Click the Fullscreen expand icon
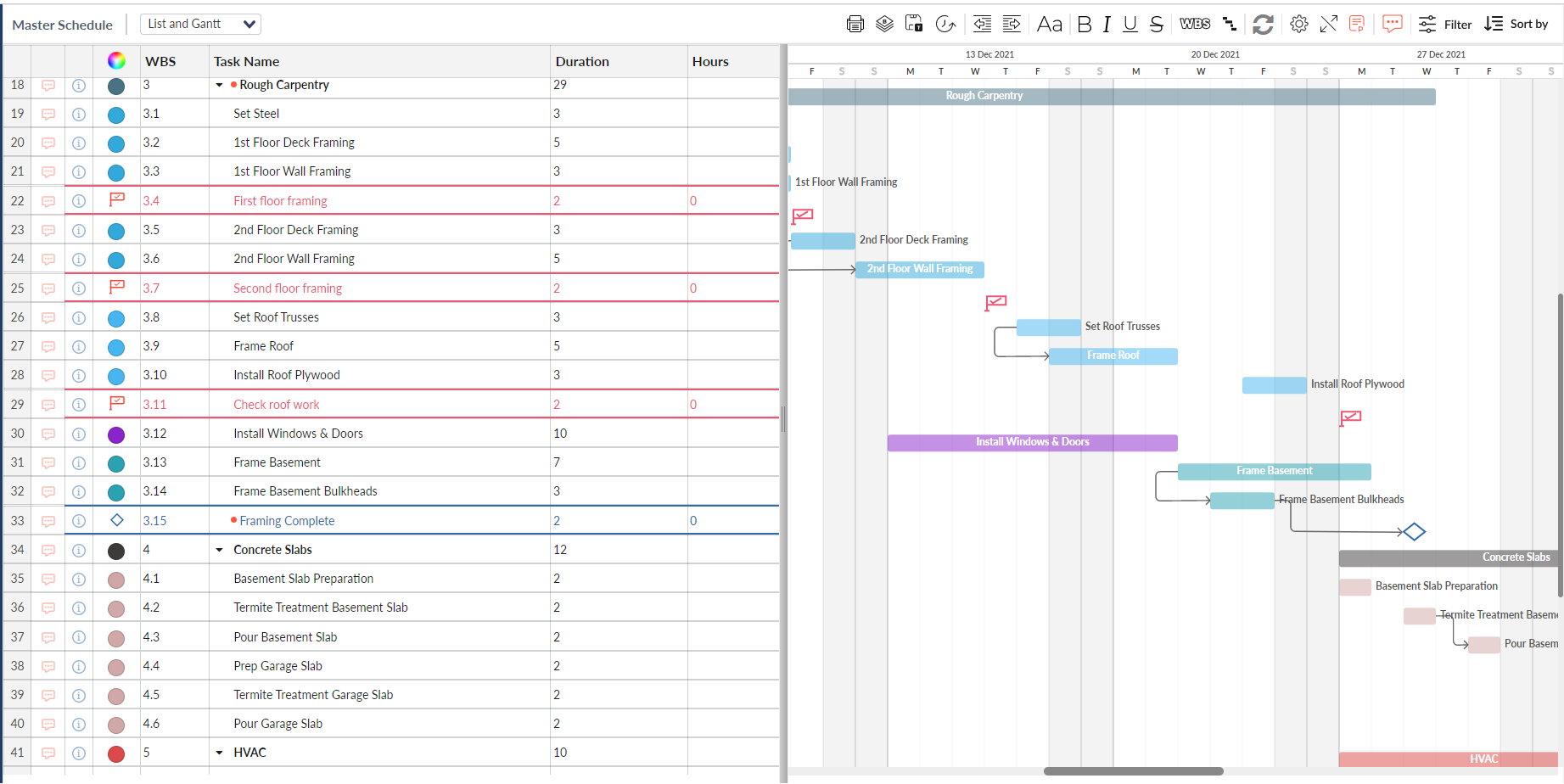The height and width of the screenshot is (784, 1564). pyautogui.click(x=1329, y=24)
